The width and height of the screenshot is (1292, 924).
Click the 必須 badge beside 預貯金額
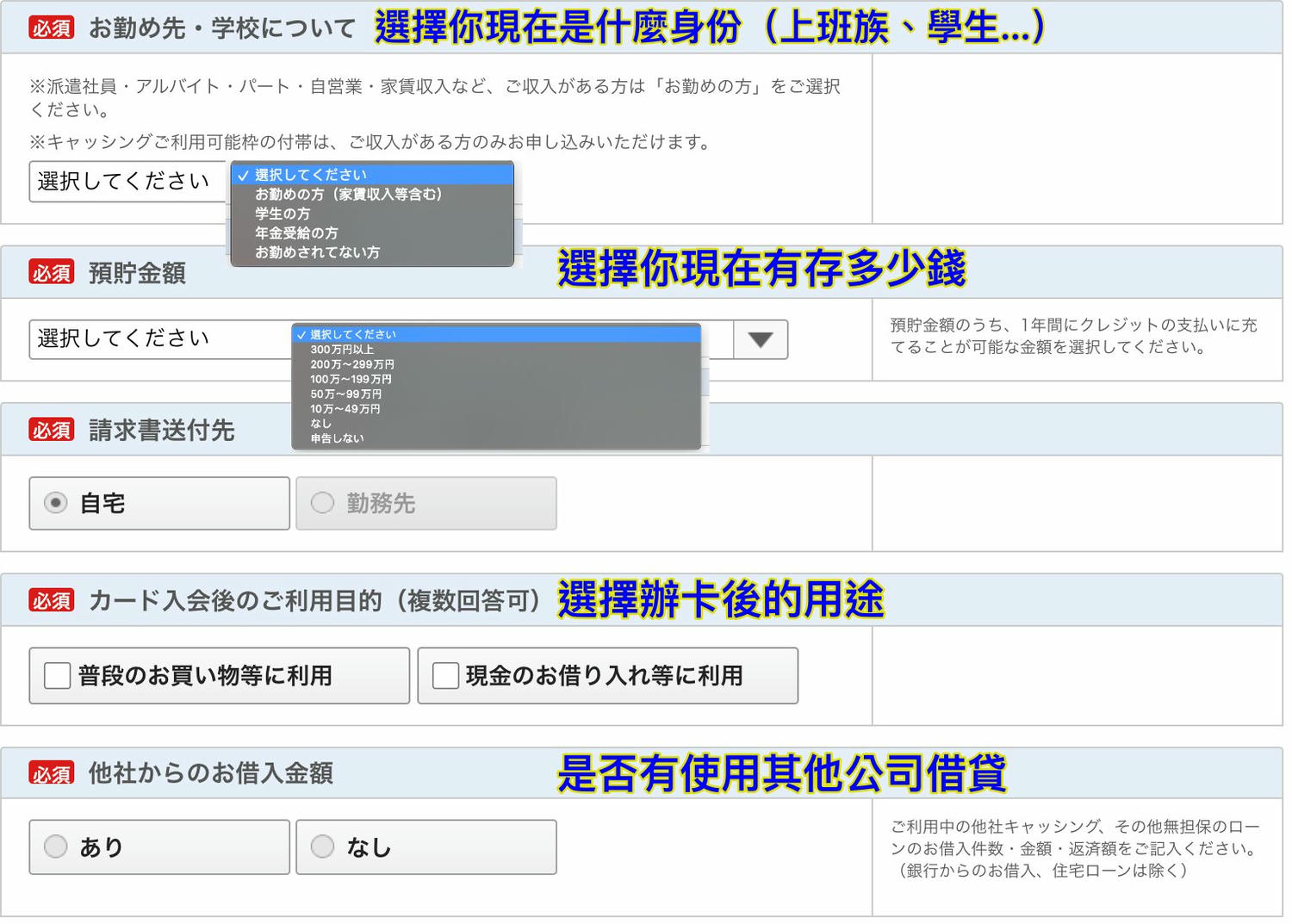(x=52, y=272)
